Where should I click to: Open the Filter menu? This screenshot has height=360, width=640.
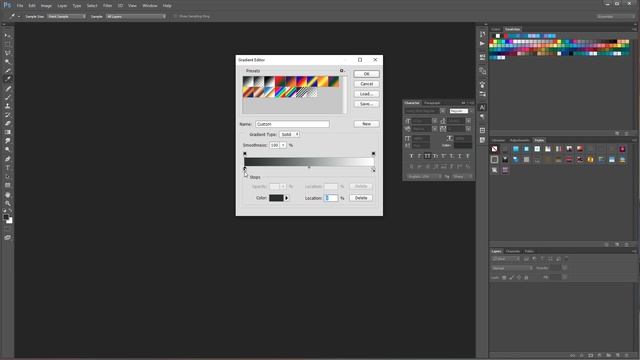coord(107,6)
